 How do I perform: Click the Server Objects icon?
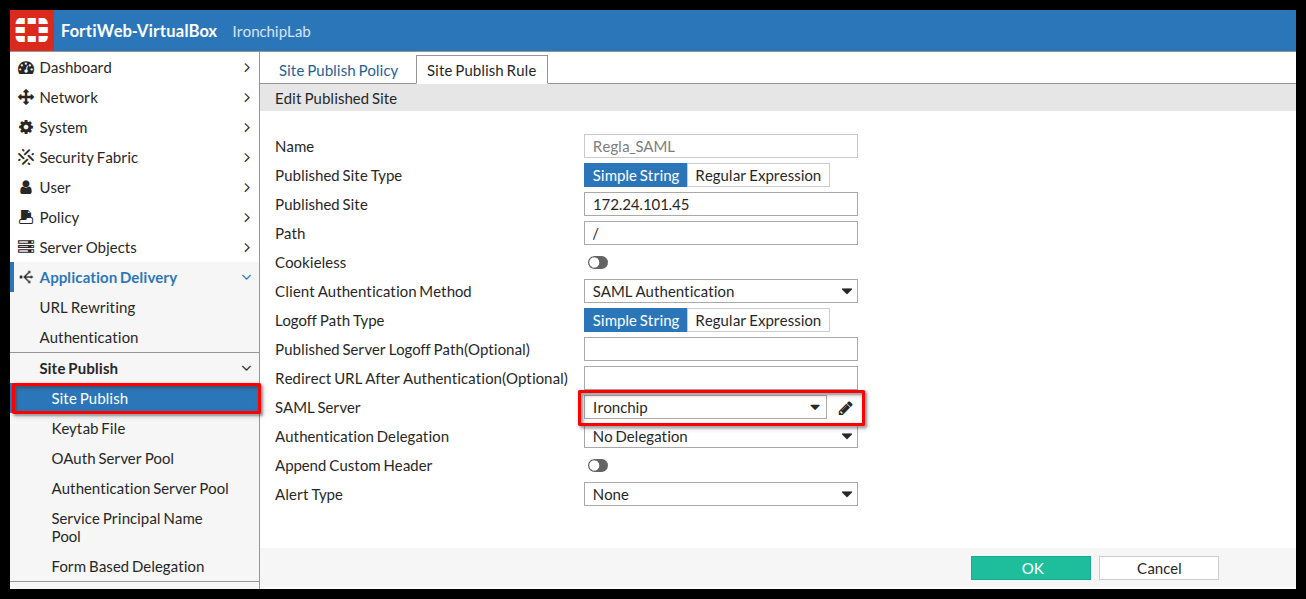(26, 248)
